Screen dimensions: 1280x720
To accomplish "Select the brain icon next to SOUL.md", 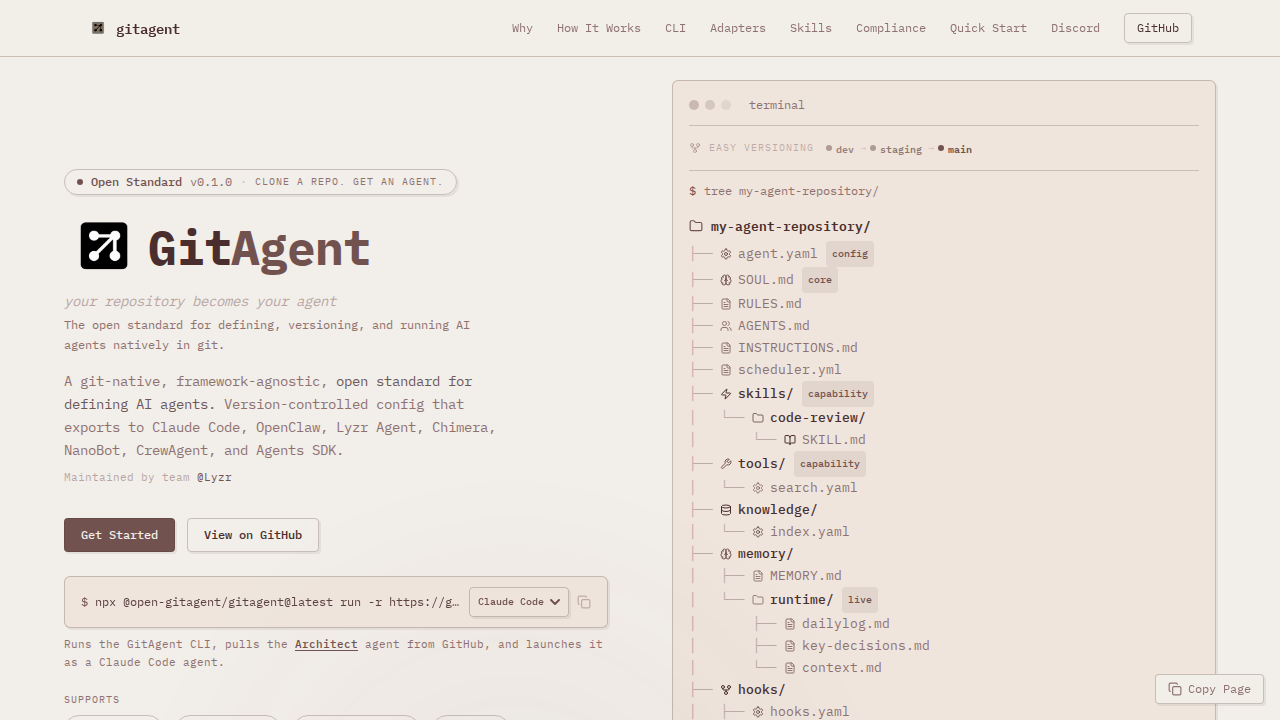I will pos(725,279).
